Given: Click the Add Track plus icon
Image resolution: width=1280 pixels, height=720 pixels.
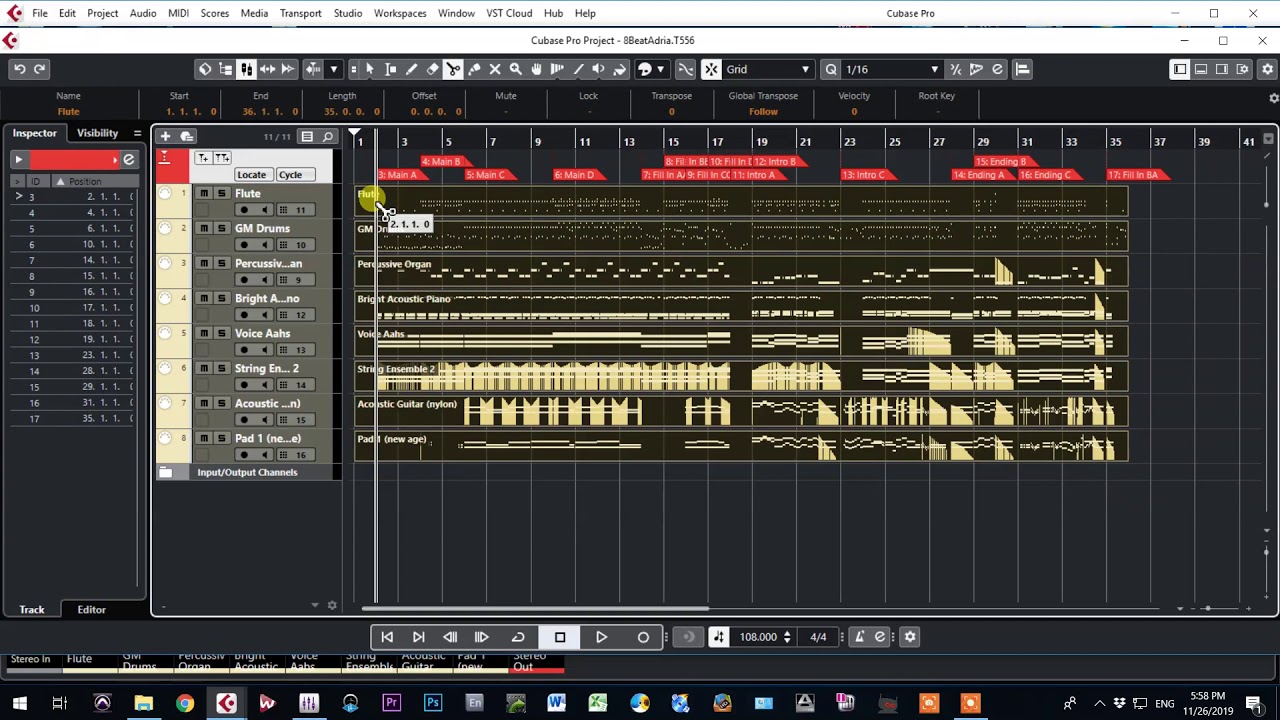Looking at the screenshot, I should (165, 136).
